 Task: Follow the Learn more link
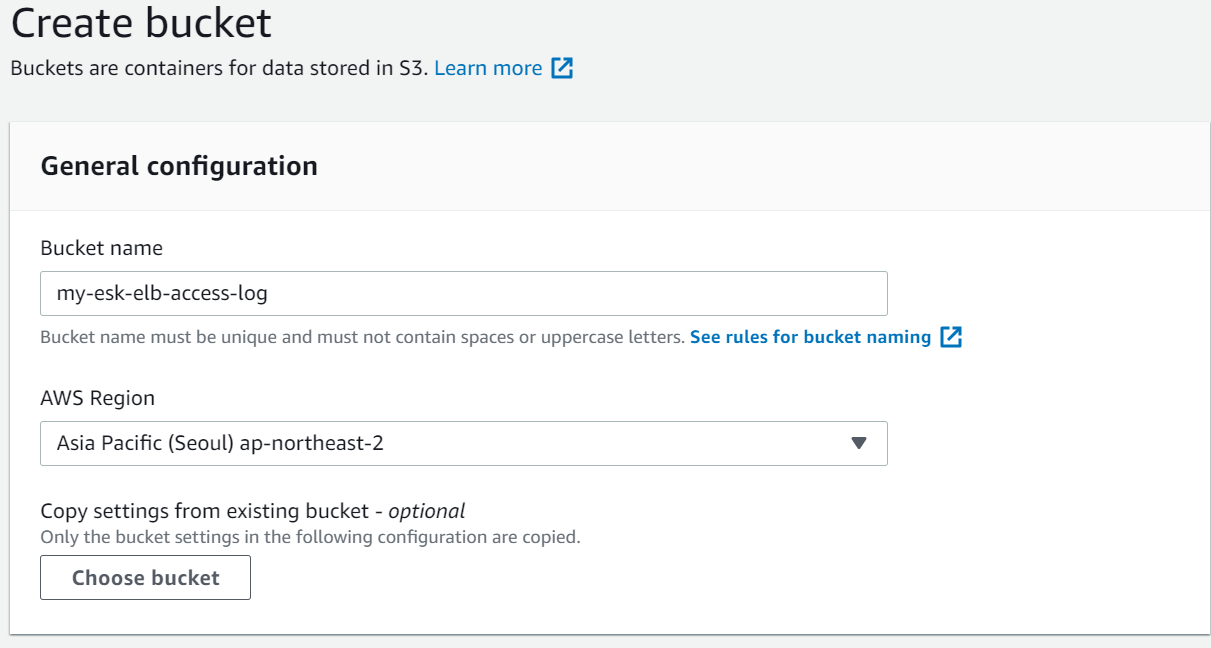click(488, 69)
